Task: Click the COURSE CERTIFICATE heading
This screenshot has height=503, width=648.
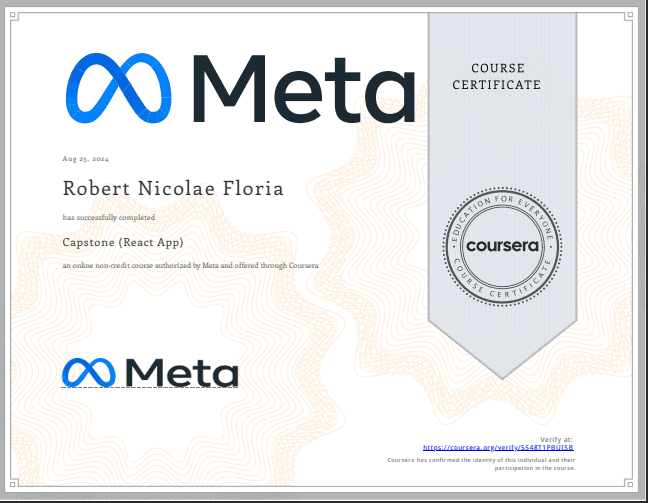Action: click(496, 76)
